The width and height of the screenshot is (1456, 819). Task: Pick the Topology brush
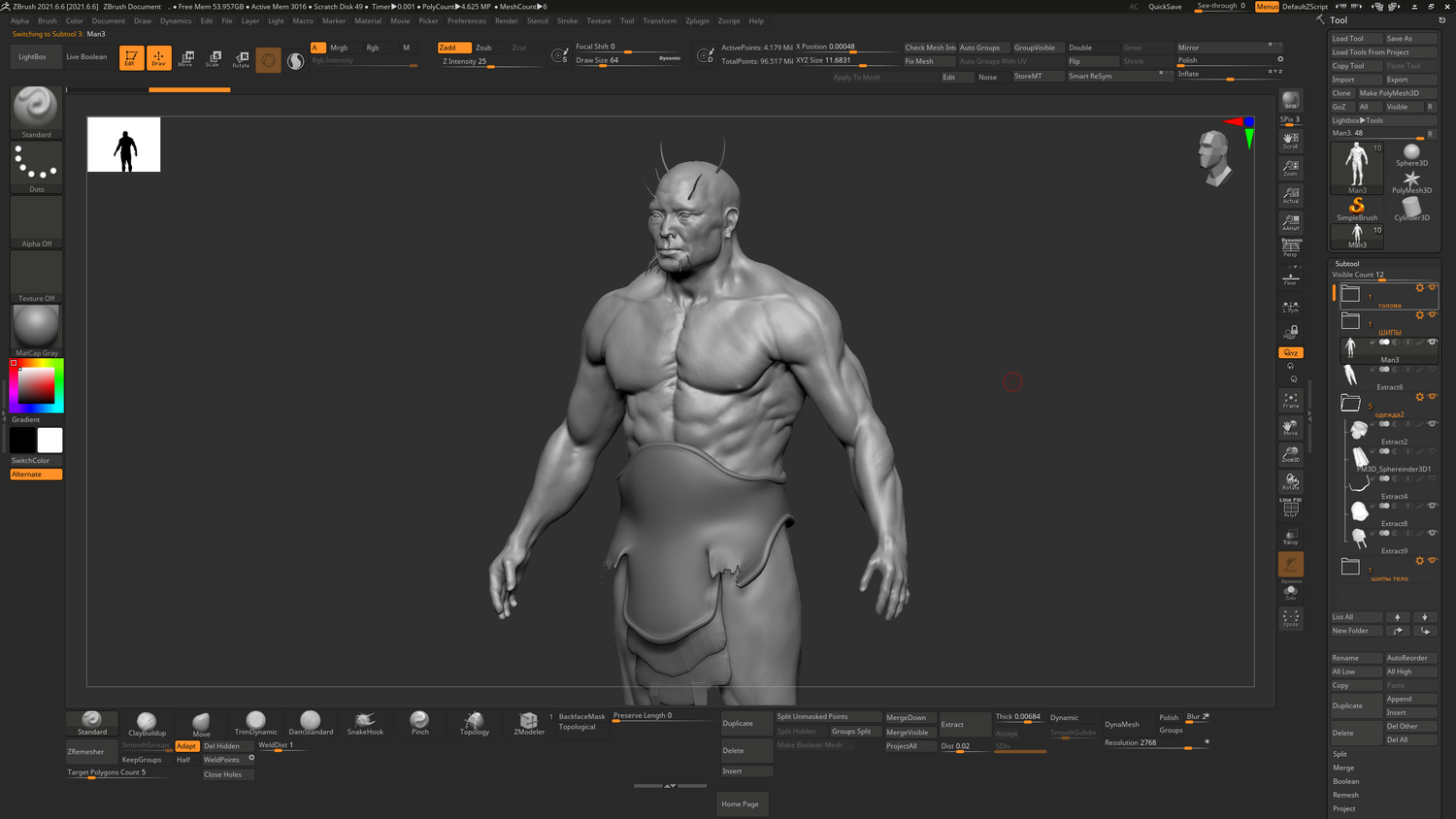tap(474, 724)
